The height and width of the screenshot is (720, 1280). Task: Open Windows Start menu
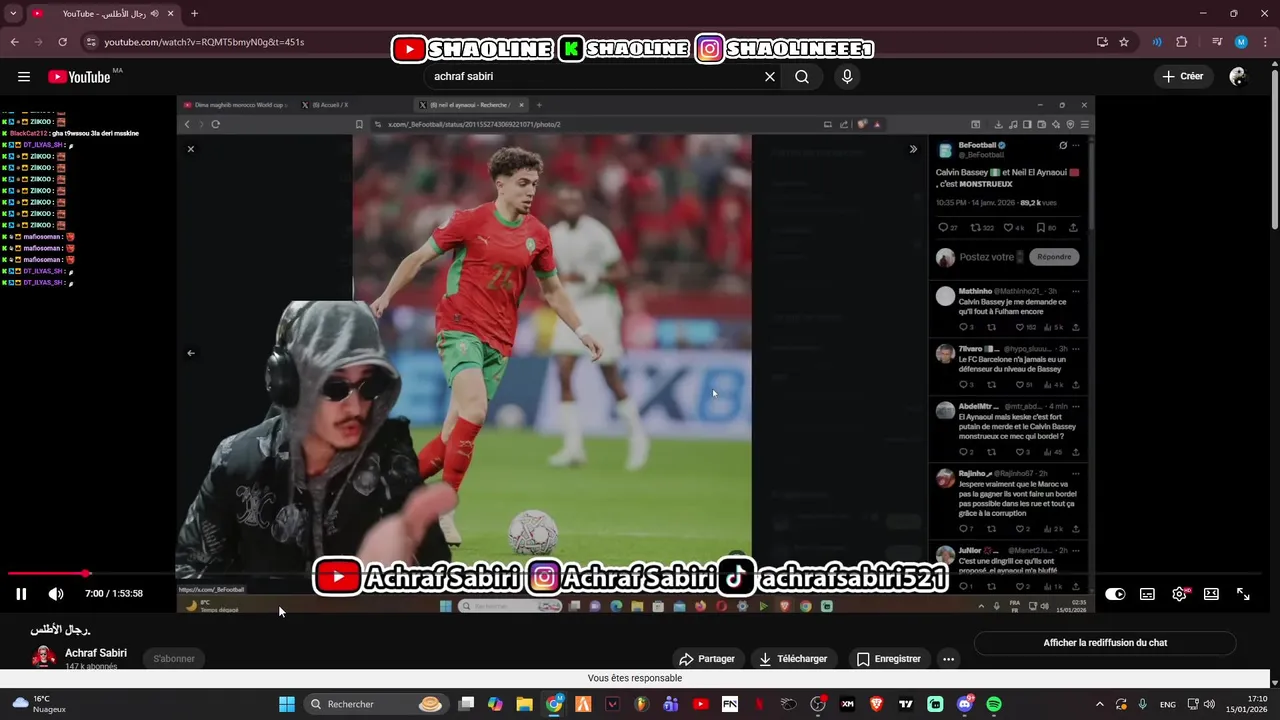[x=287, y=704]
